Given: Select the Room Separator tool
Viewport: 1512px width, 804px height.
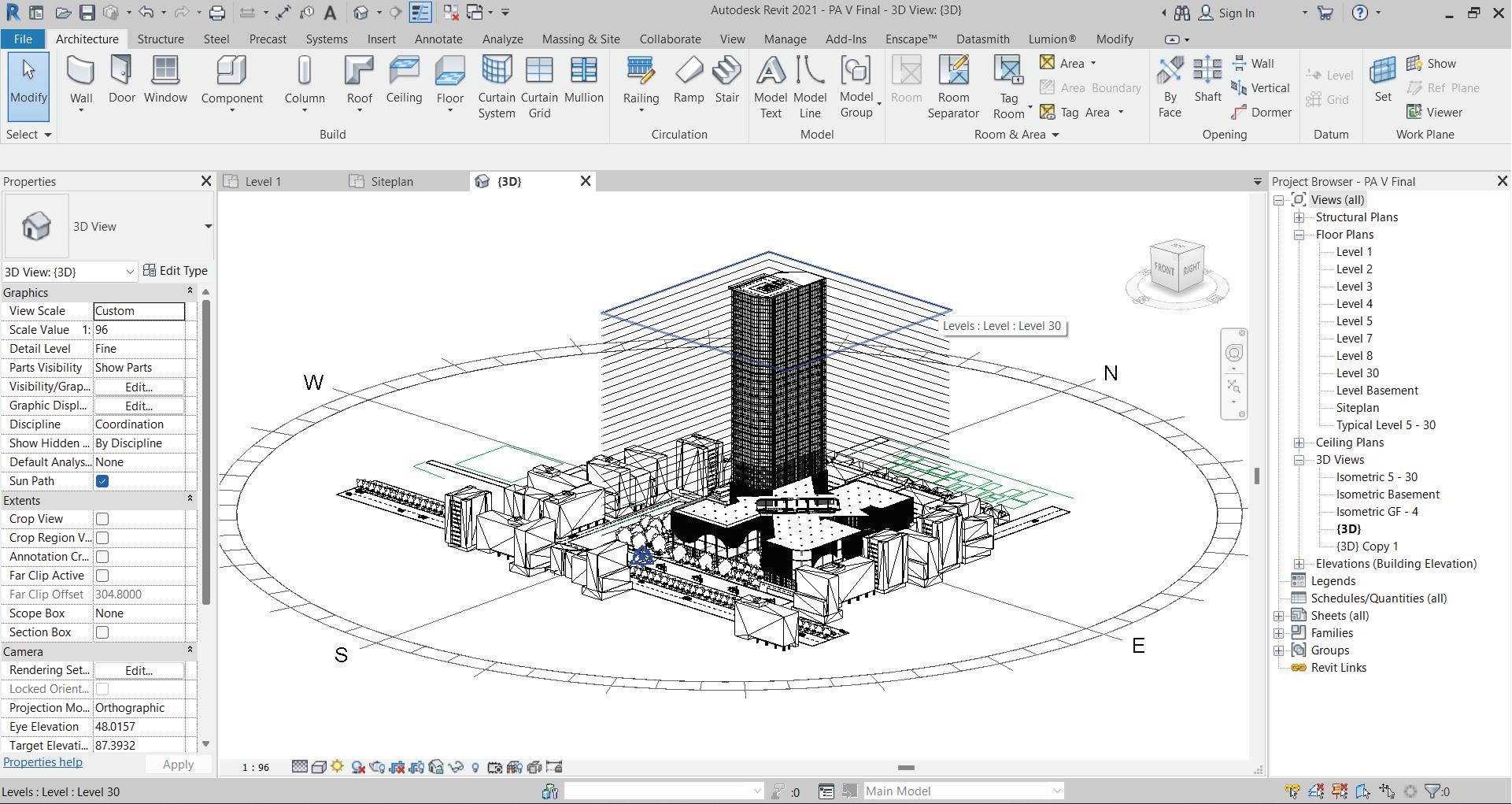Looking at the screenshot, I should (x=953, y=87).
